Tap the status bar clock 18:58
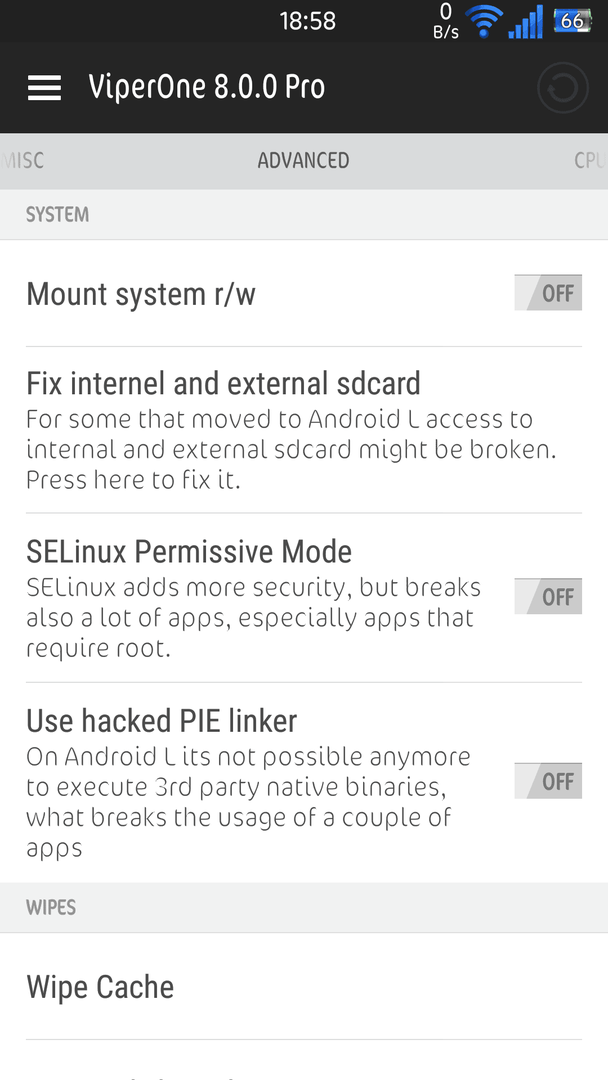The height and width of the screenshot is (1080, 608). pyautogui.click(x=307, y=21)
